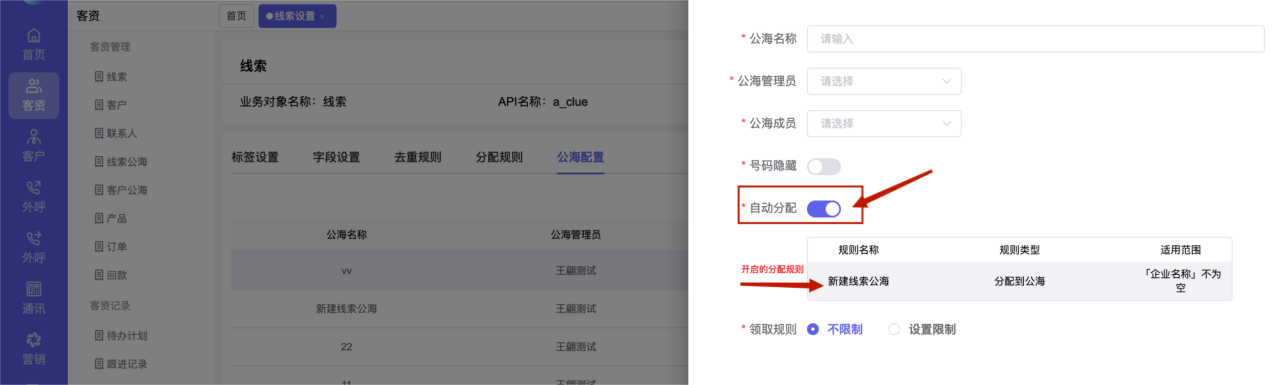Open 线索公海 in the sidebar list
1280x385 pixels.
pyautogui.click(x=120, y=162)
